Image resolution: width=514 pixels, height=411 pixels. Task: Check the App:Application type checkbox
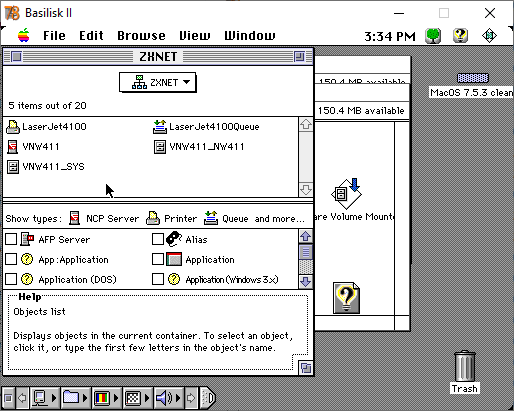click(x=11, y=259)
